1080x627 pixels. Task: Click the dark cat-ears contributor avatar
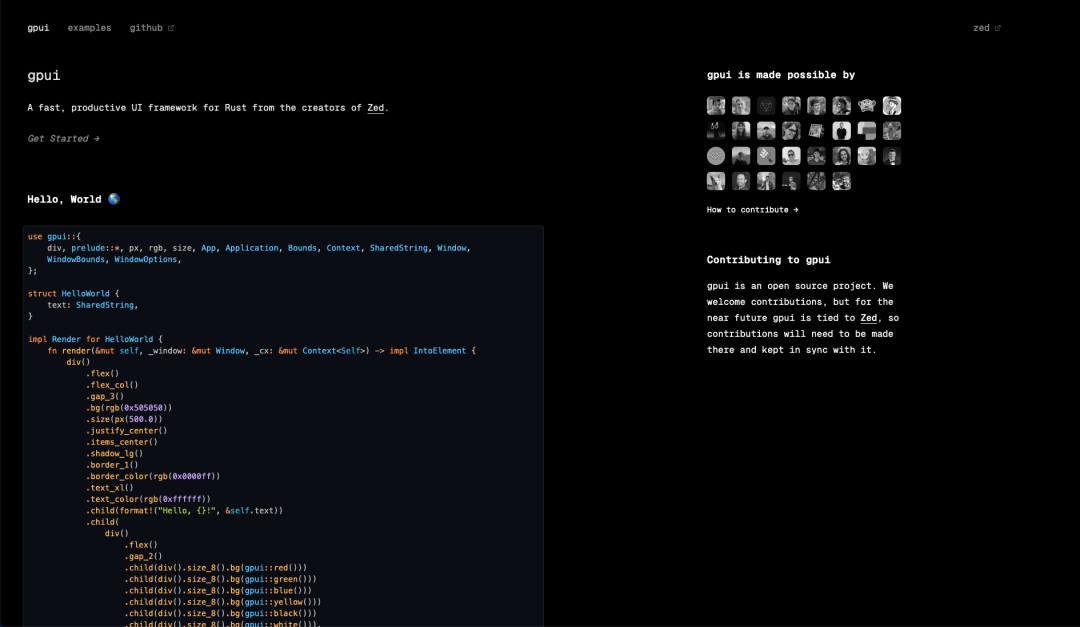click(716, 131)
